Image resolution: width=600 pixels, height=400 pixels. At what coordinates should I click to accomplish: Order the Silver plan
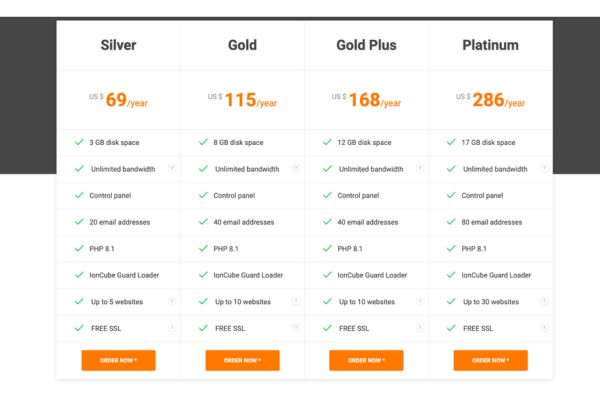(x=118, y=360)
